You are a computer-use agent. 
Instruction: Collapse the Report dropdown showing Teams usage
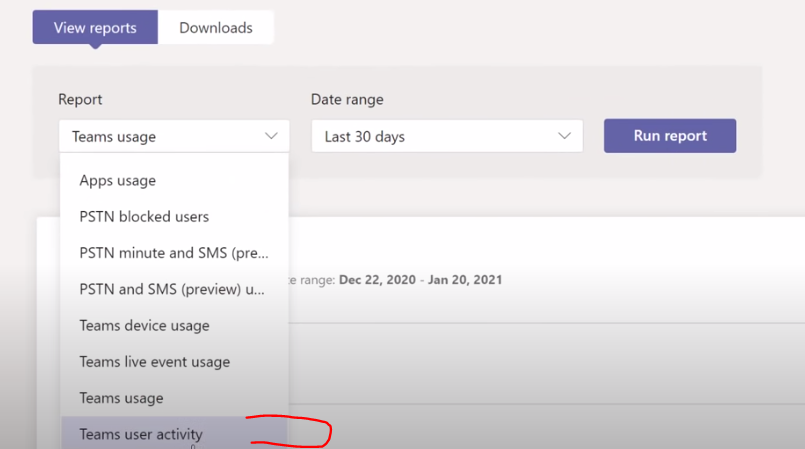click(x=174, y=136)
